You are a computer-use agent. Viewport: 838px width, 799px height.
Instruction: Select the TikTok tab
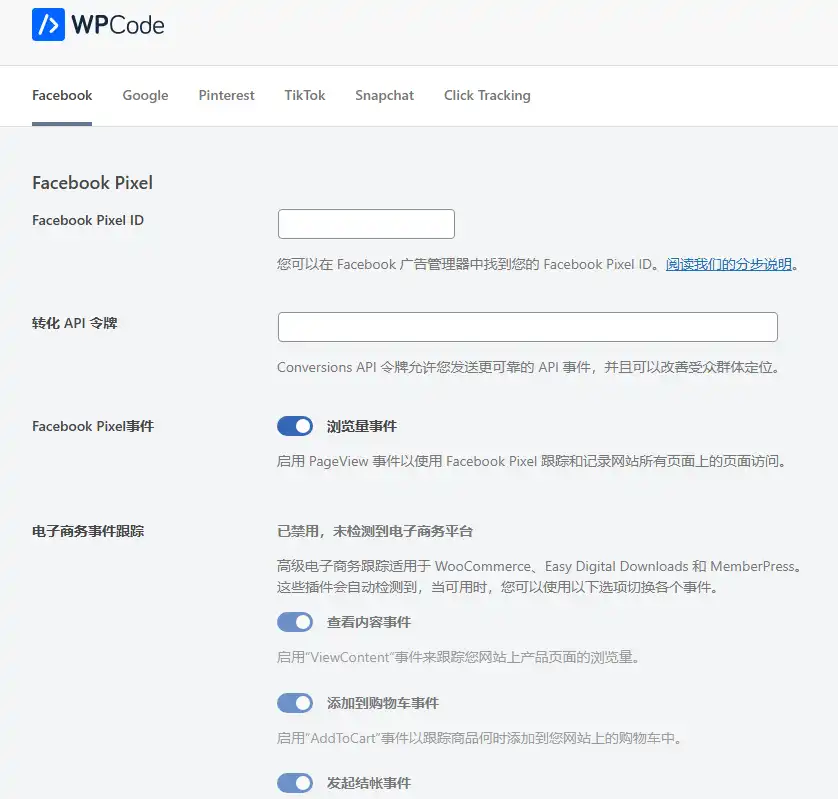(304, 95)
